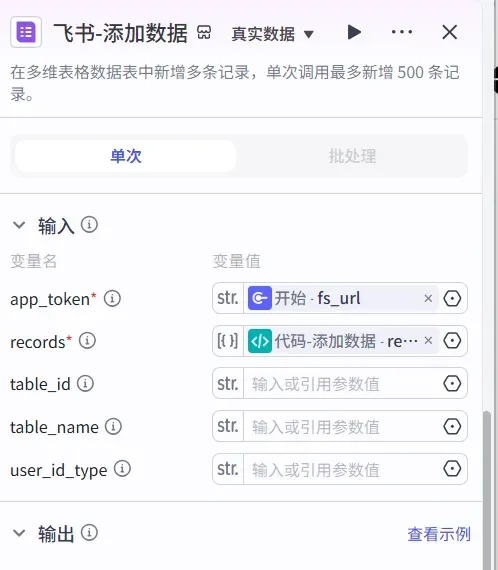Run the node with play button
498x570 pixels.
tap(354, 32)
